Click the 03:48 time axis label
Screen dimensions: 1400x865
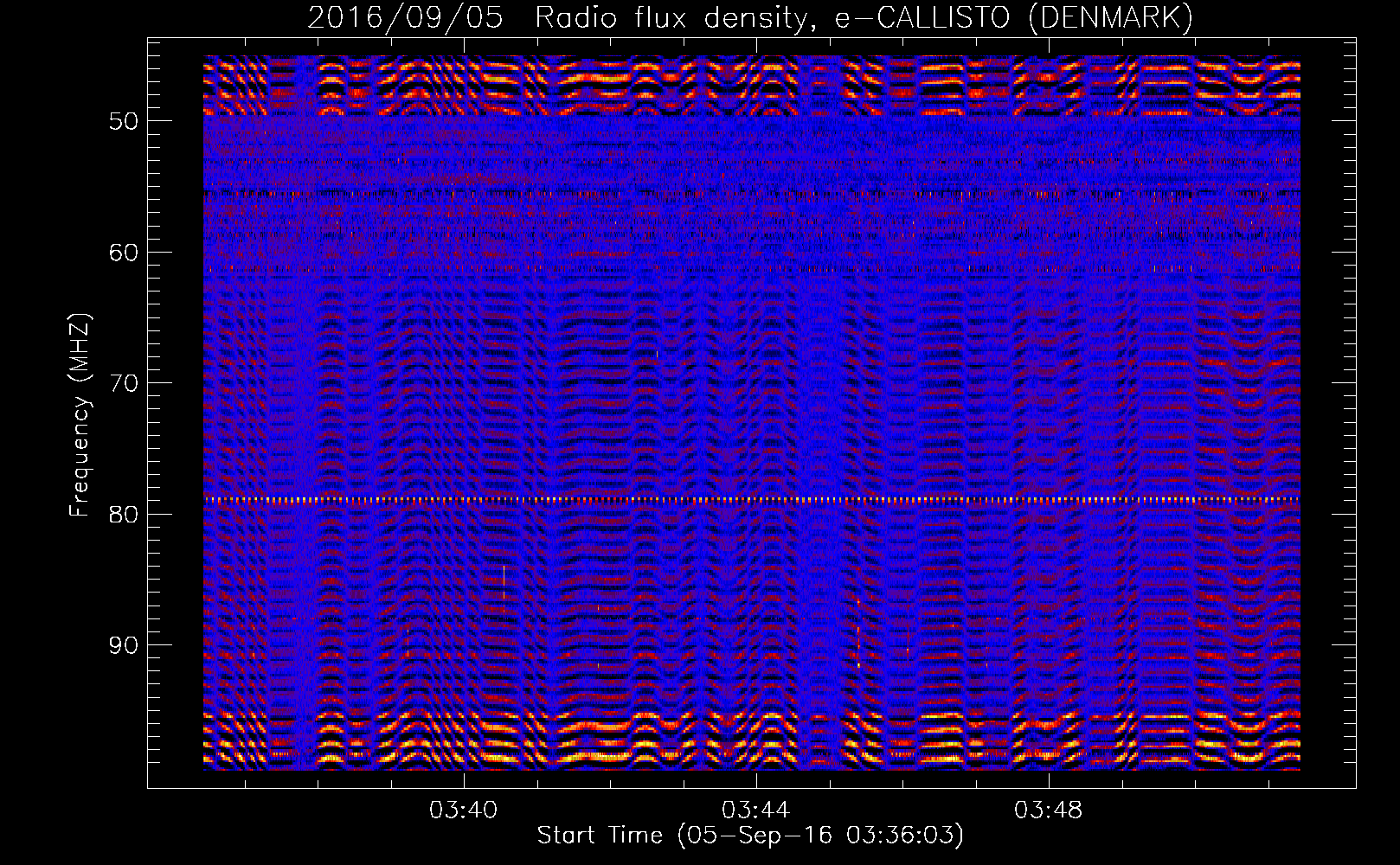pos(1049,811)
